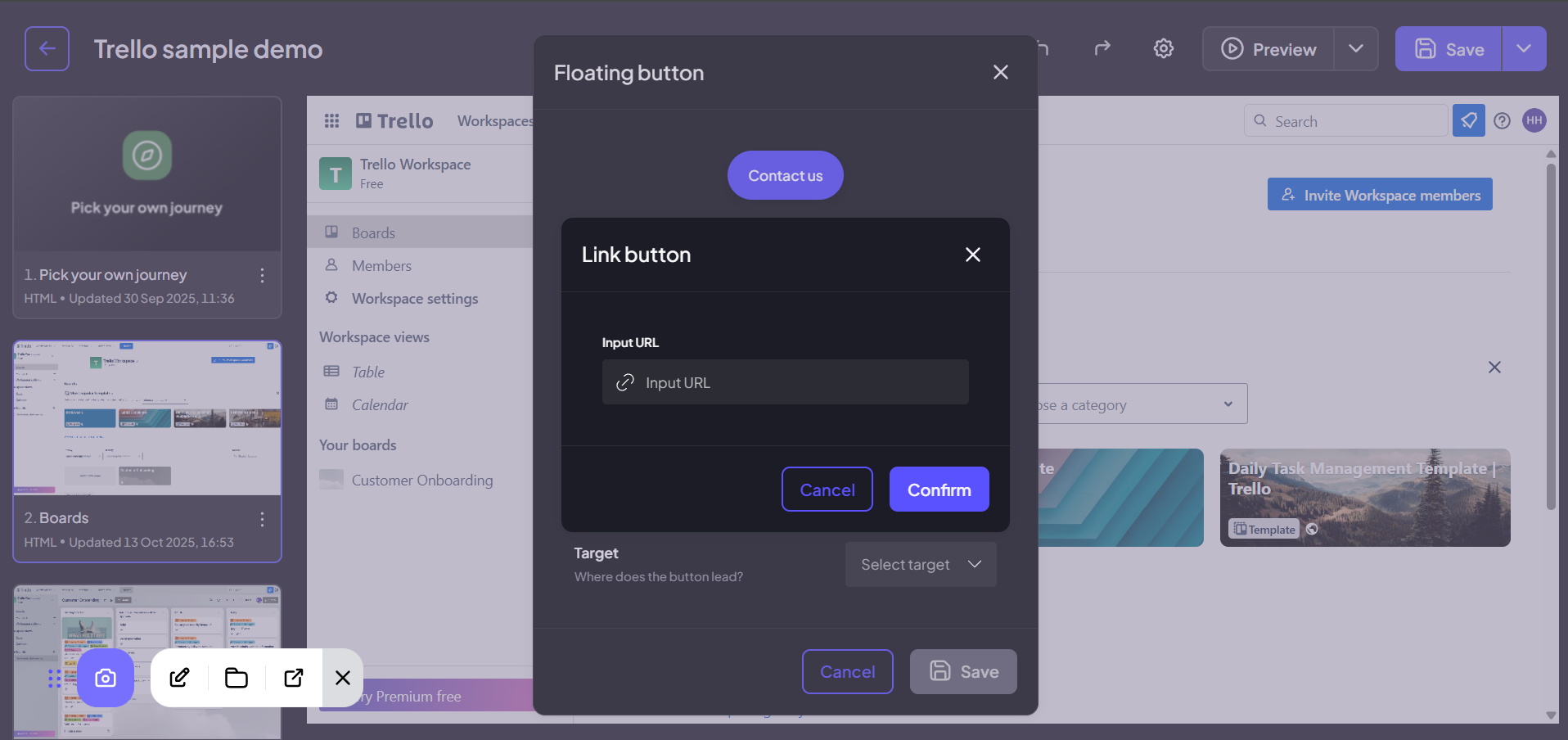Select Boards in Trello sidebar
The image size is (1568, 740).
(420, 232)
